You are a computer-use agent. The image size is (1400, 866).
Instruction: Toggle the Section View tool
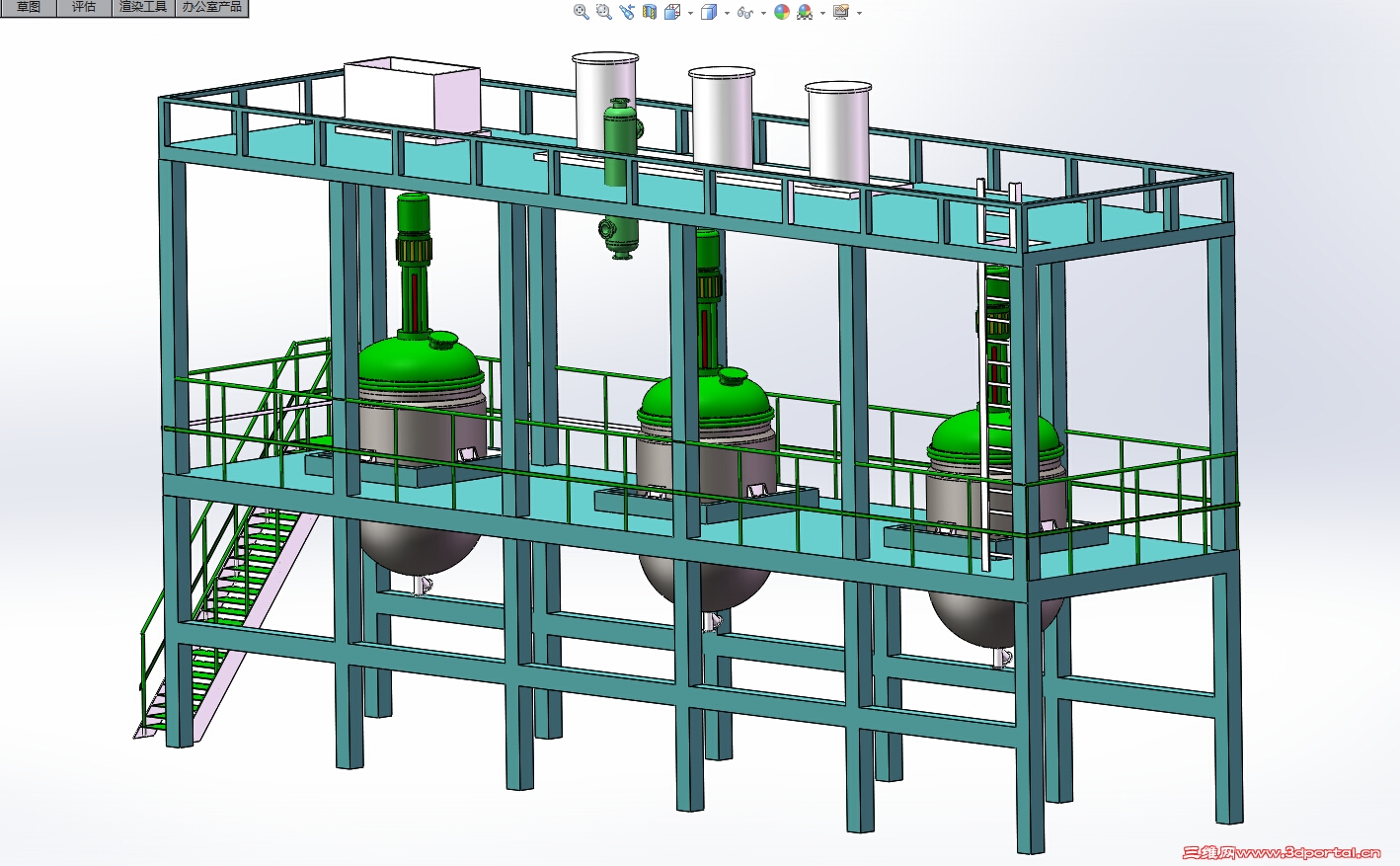(650, 12)
